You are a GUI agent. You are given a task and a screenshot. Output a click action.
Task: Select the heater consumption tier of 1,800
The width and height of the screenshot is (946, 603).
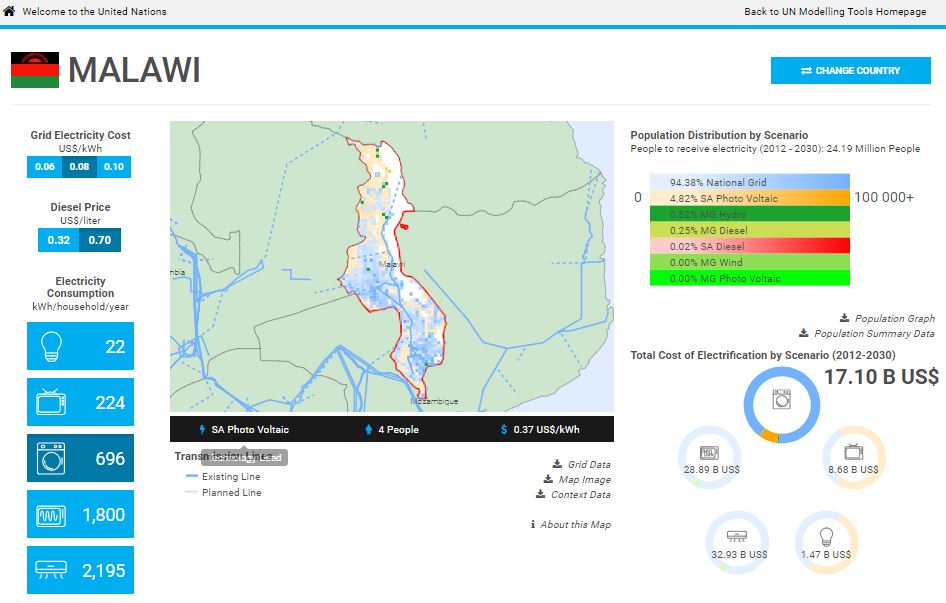80,514
